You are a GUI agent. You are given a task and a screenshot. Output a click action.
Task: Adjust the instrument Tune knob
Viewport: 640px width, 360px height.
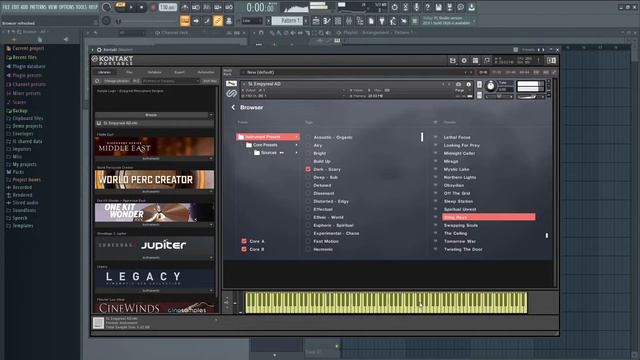[491, 86]
